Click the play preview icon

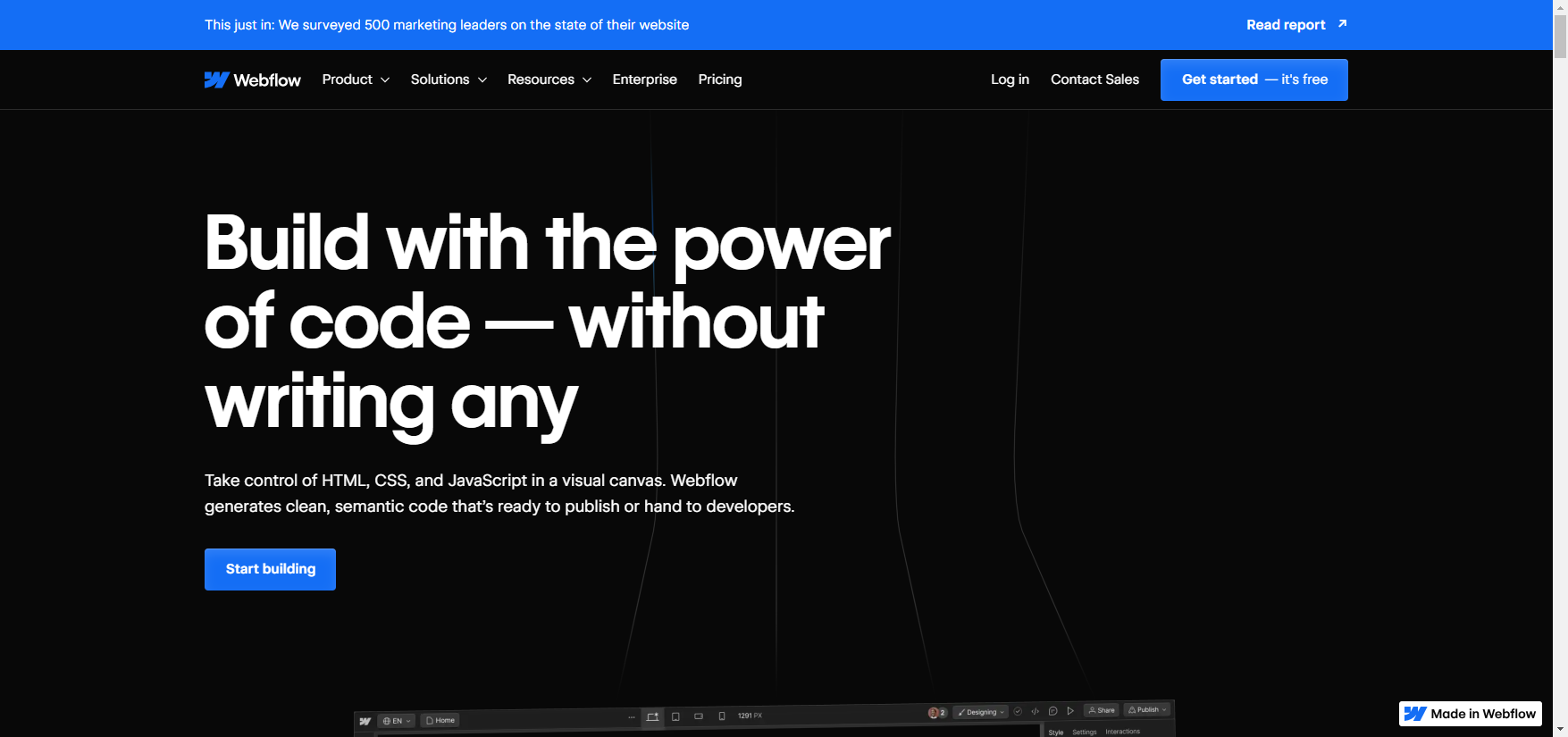point(1070,711)
